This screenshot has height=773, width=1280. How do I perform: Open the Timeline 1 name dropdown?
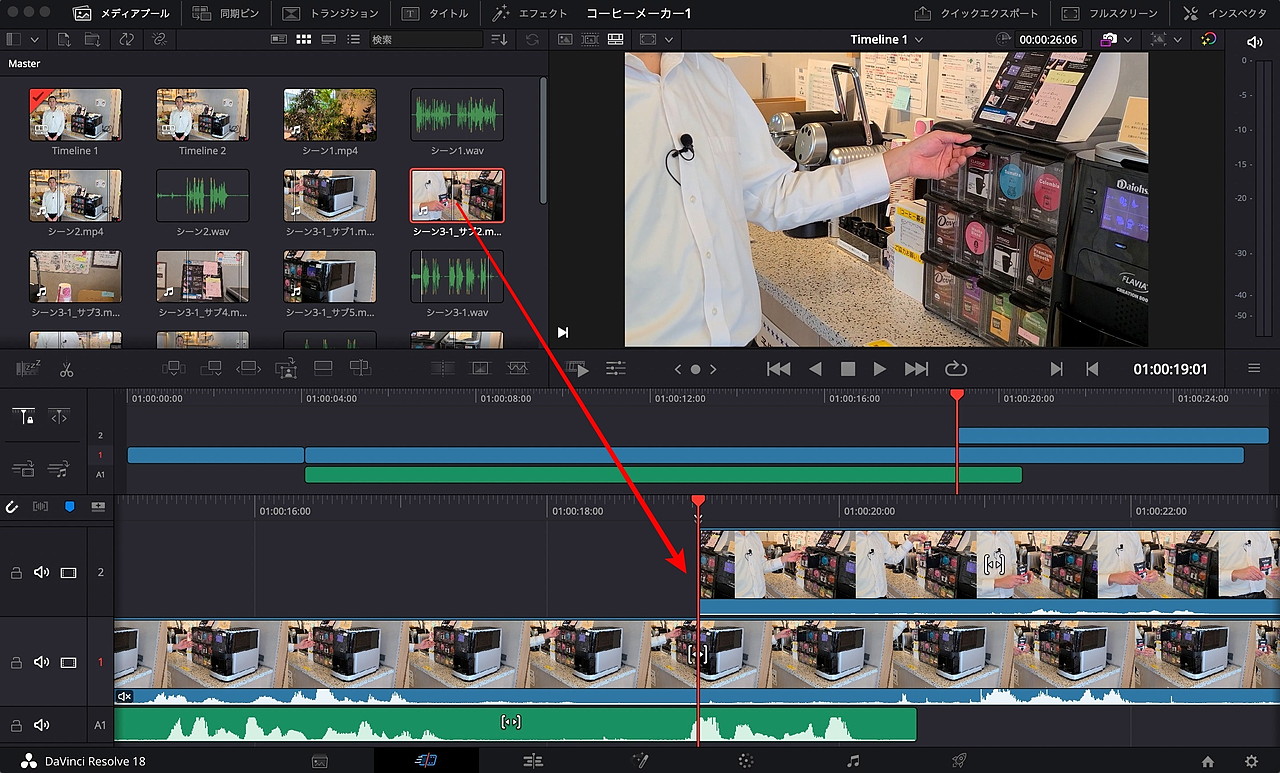click(x=887, y=39)
